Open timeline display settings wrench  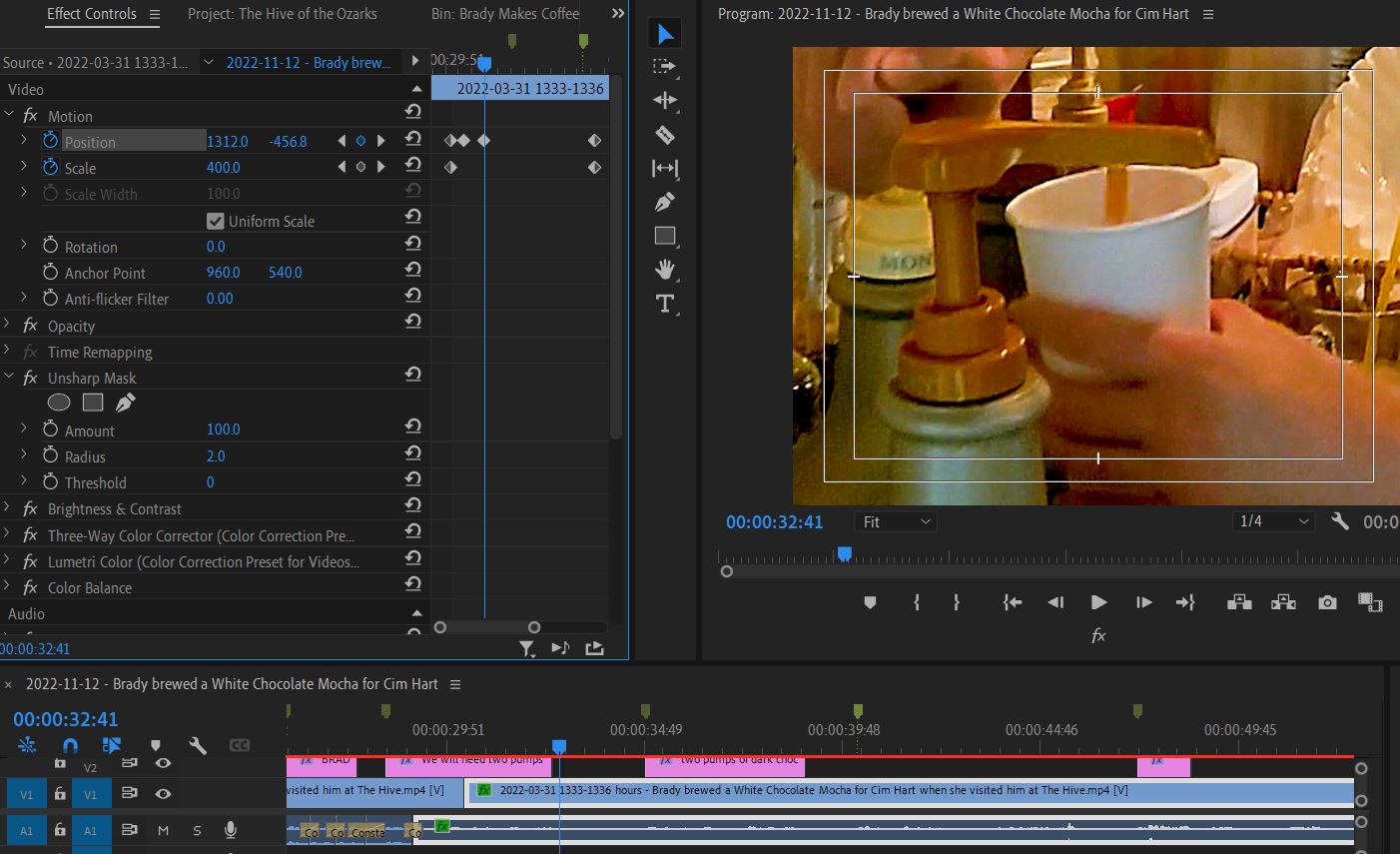(198, 745)
